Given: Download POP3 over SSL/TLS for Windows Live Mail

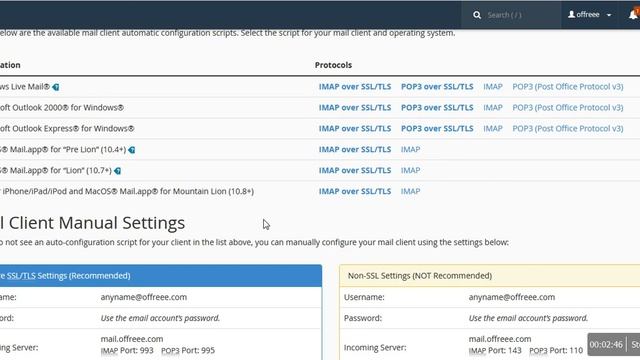Looking at the screenshot, I should [x=437, y=87].
